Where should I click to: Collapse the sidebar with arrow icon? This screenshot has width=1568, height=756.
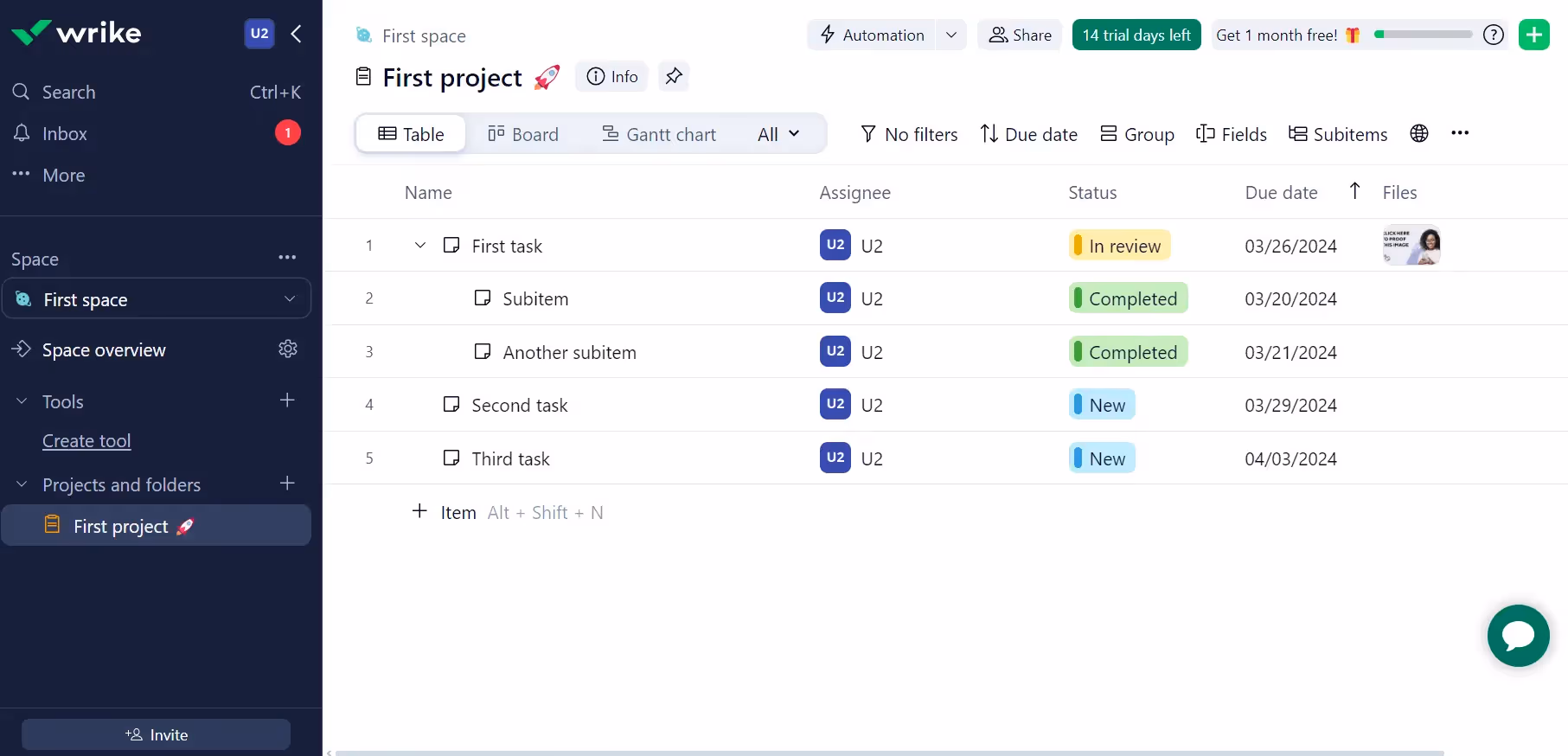point(297,34)
